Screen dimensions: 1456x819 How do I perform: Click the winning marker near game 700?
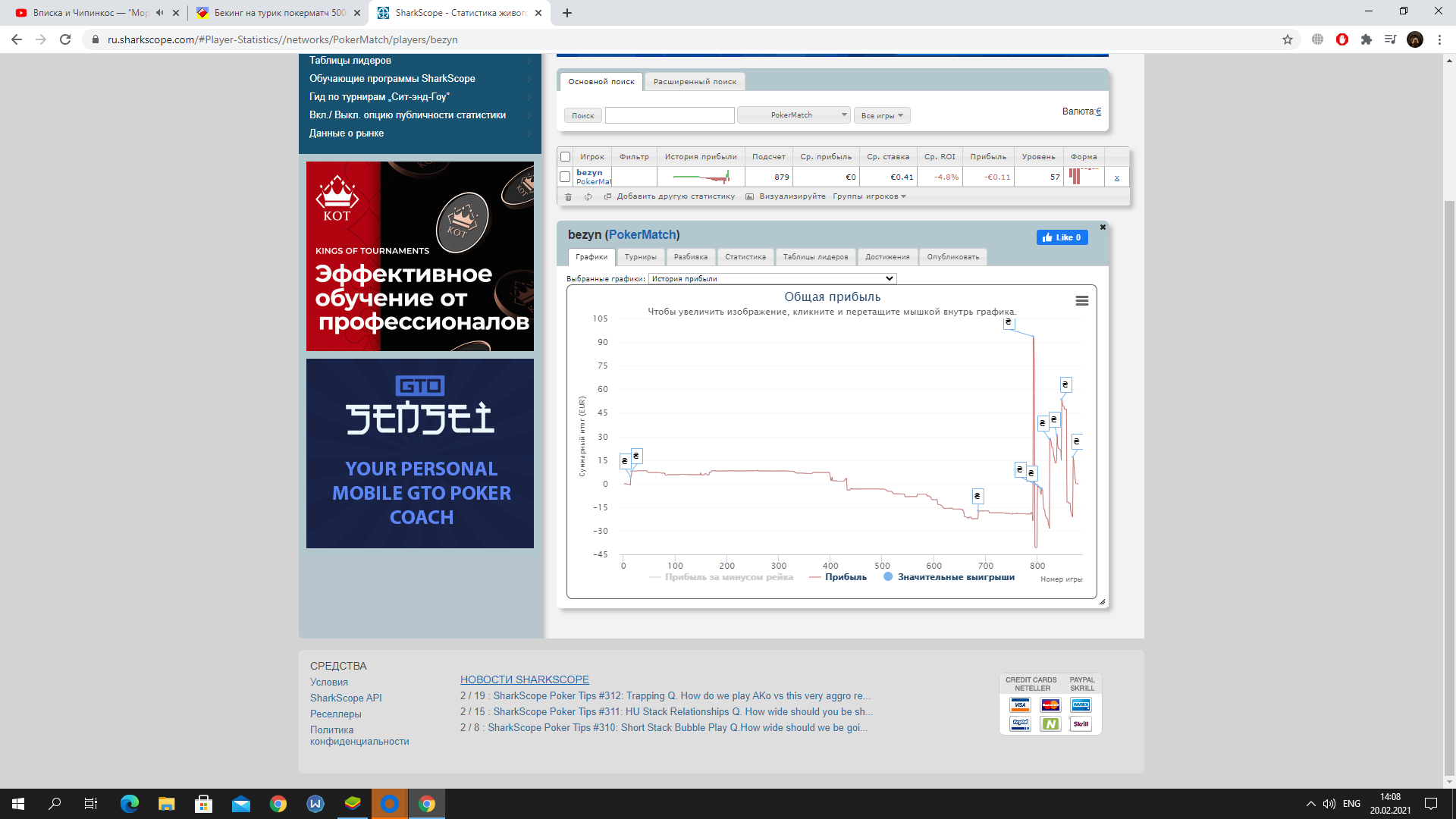(977, 496)
